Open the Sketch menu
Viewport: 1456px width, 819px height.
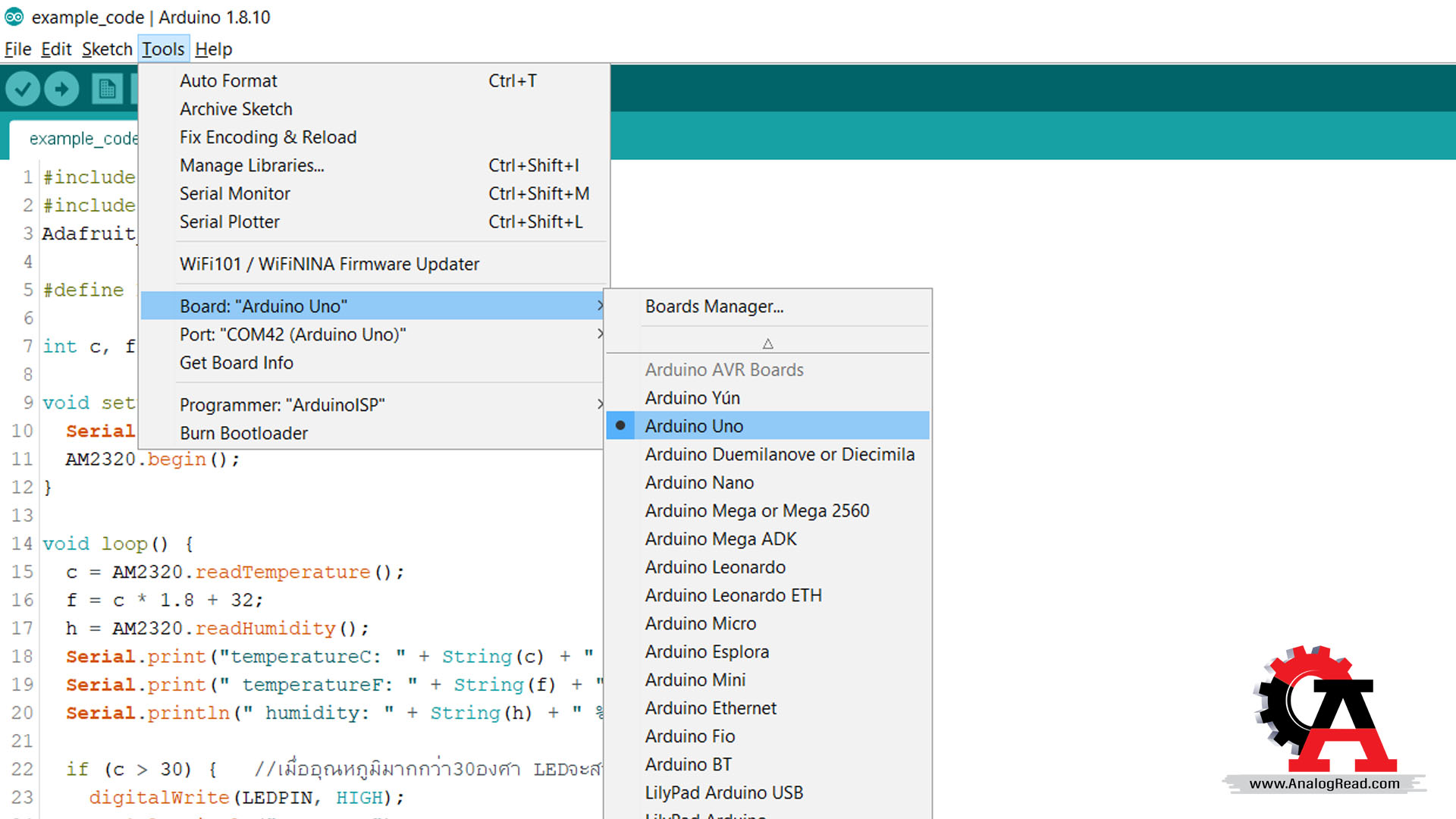(107, 49)
